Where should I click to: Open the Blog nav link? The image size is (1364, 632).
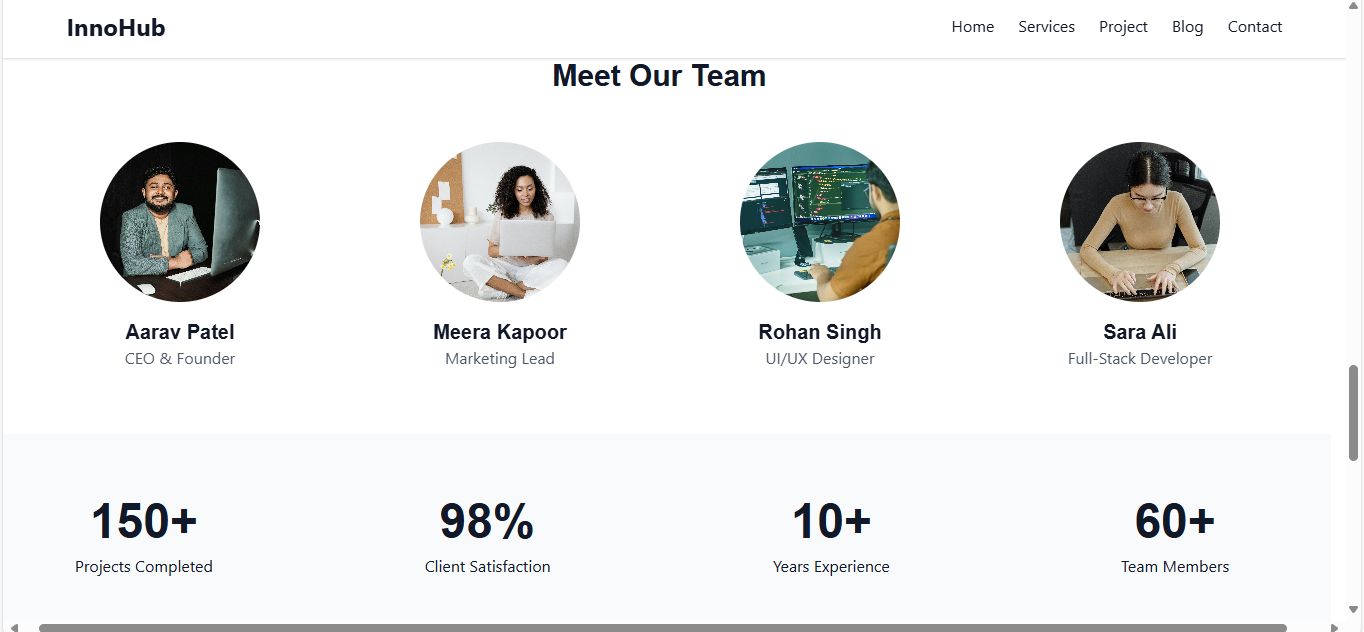(x=1187, y=27)
